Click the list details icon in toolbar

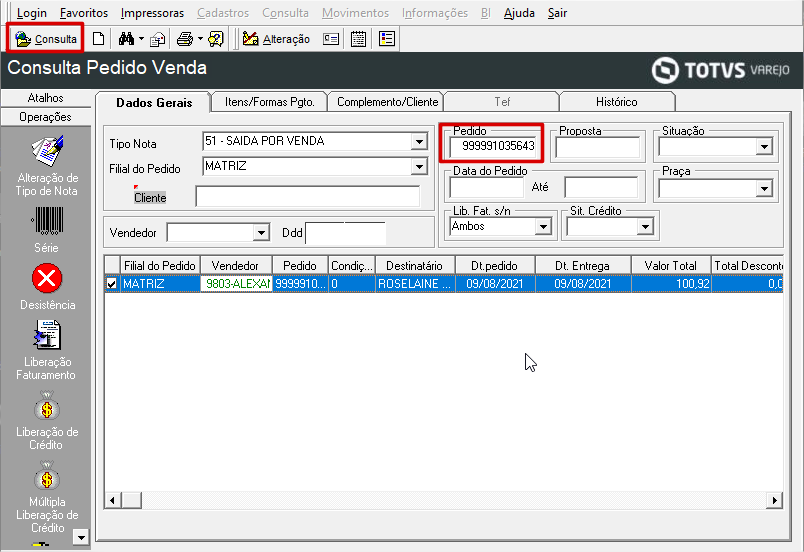[x=387, y=39]
